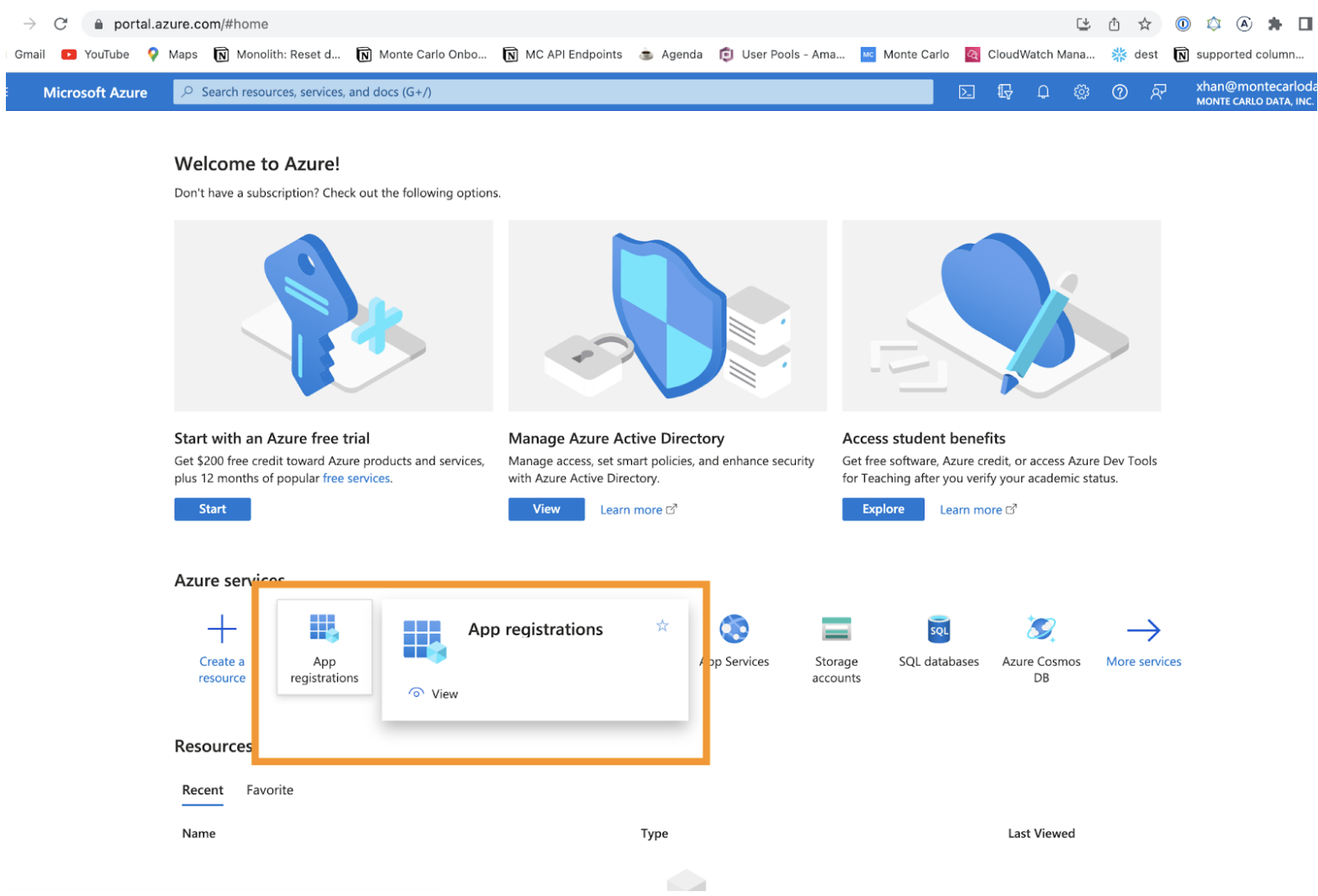Go forward with browser arrow icon

click(x=29, y=24)
